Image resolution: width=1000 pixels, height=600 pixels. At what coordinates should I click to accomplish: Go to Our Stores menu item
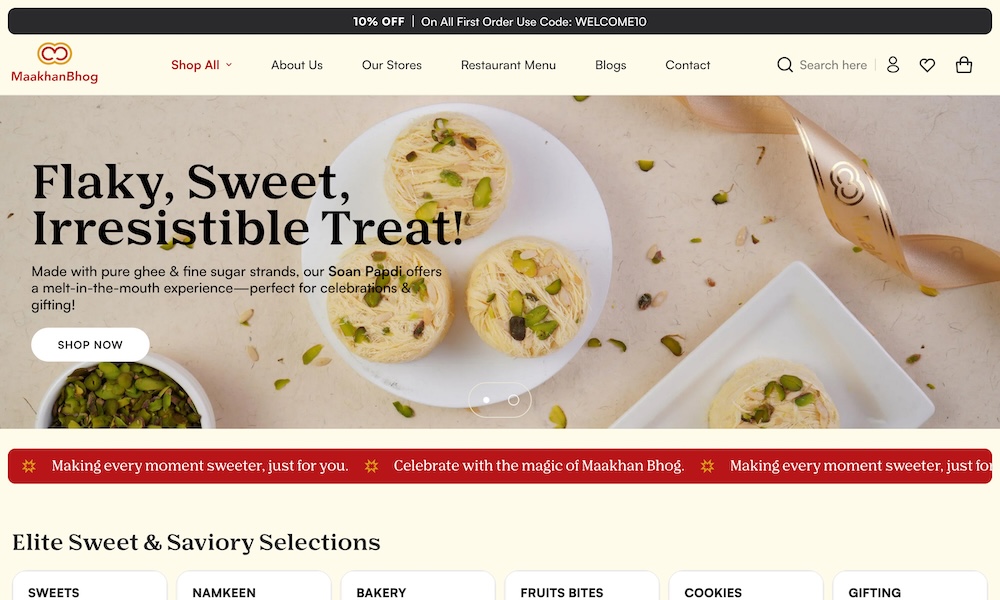coord(392,65)
